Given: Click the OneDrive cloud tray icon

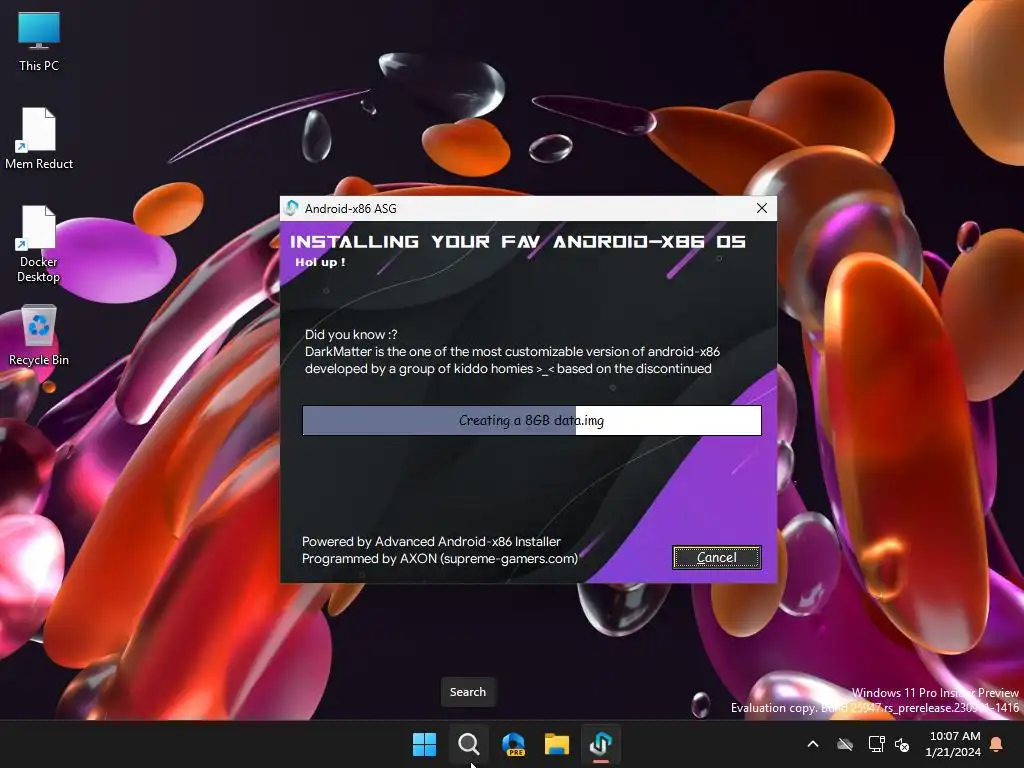Looking at the screenshot, I should click(845, 744).
